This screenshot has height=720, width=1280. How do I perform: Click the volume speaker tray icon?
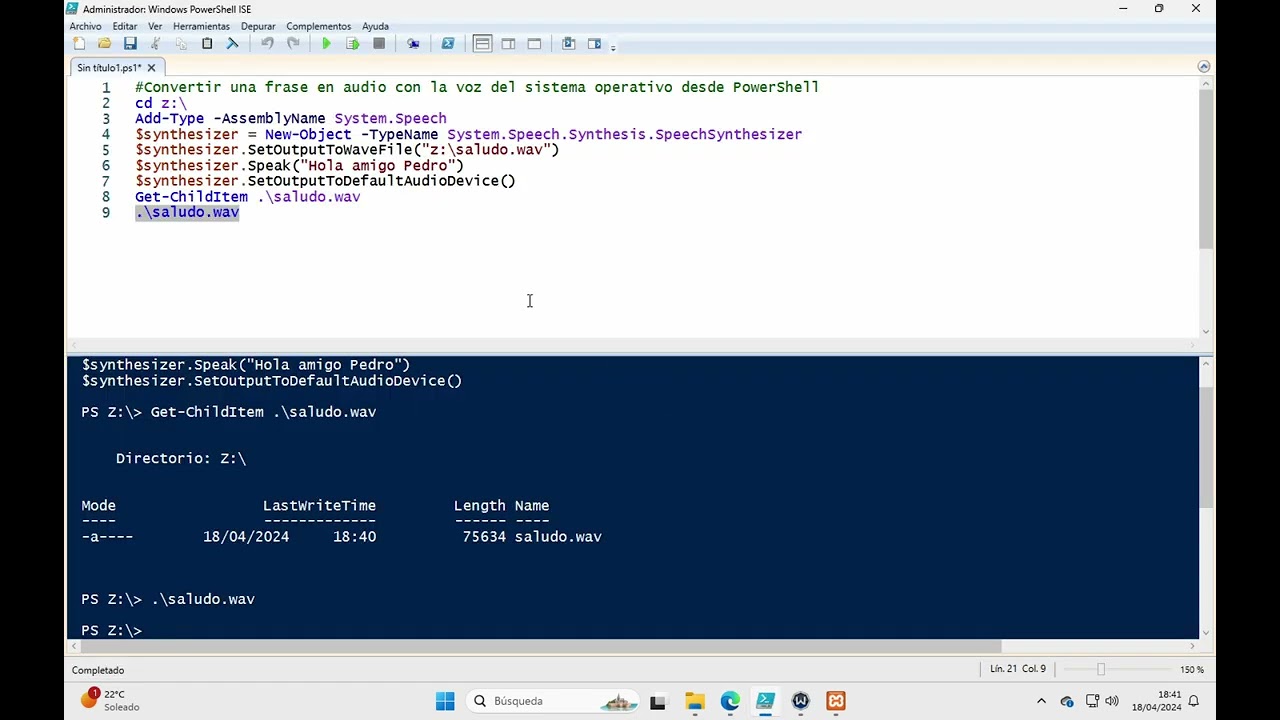tap(1111, 701)
